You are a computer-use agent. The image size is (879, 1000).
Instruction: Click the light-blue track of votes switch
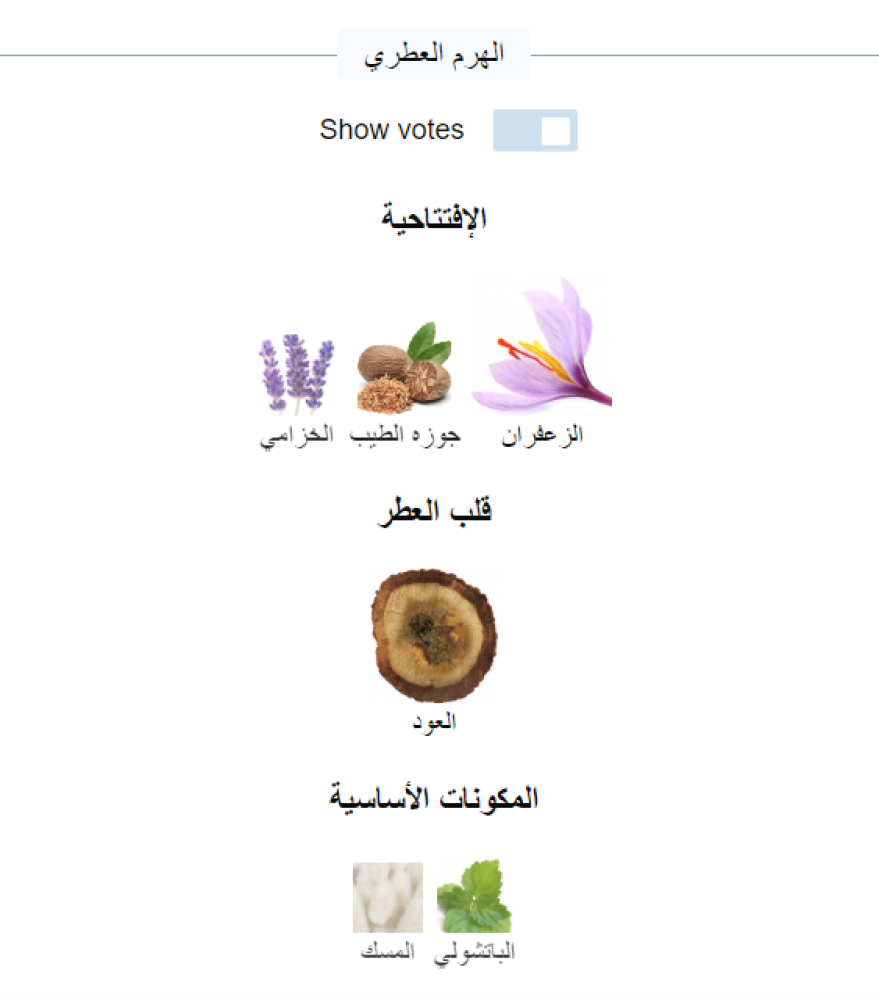(x=517, y=130)
